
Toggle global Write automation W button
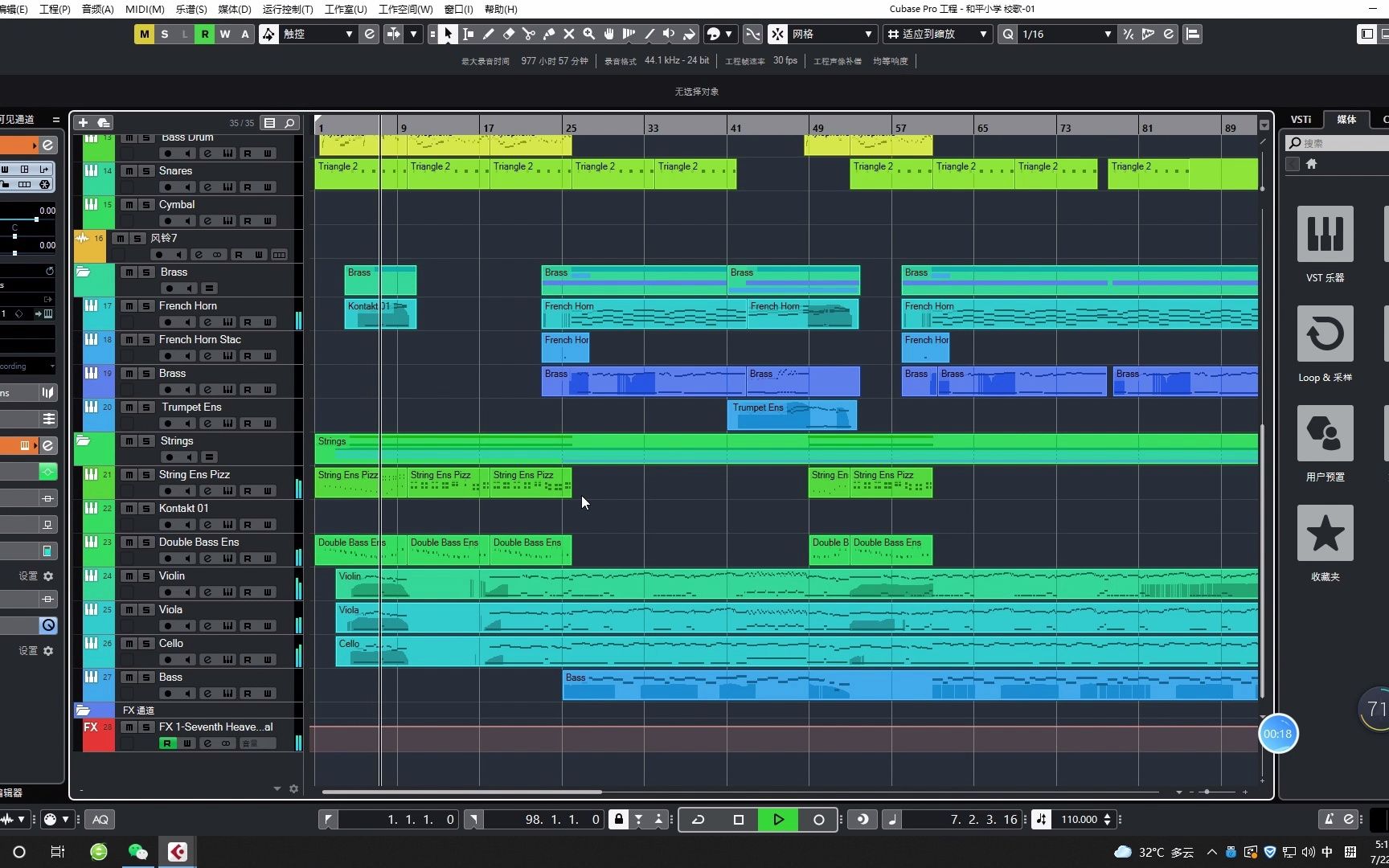225,34
